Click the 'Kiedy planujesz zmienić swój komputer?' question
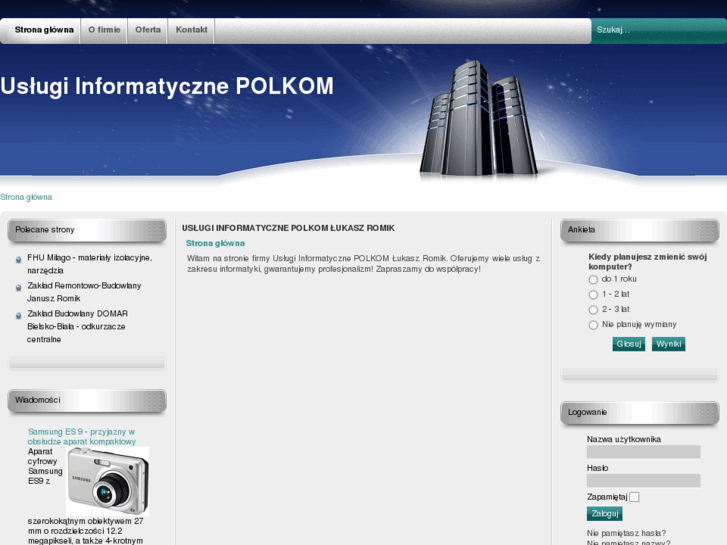Image resolution: width=727 pixels, height=545 pixels. [648, 262]
